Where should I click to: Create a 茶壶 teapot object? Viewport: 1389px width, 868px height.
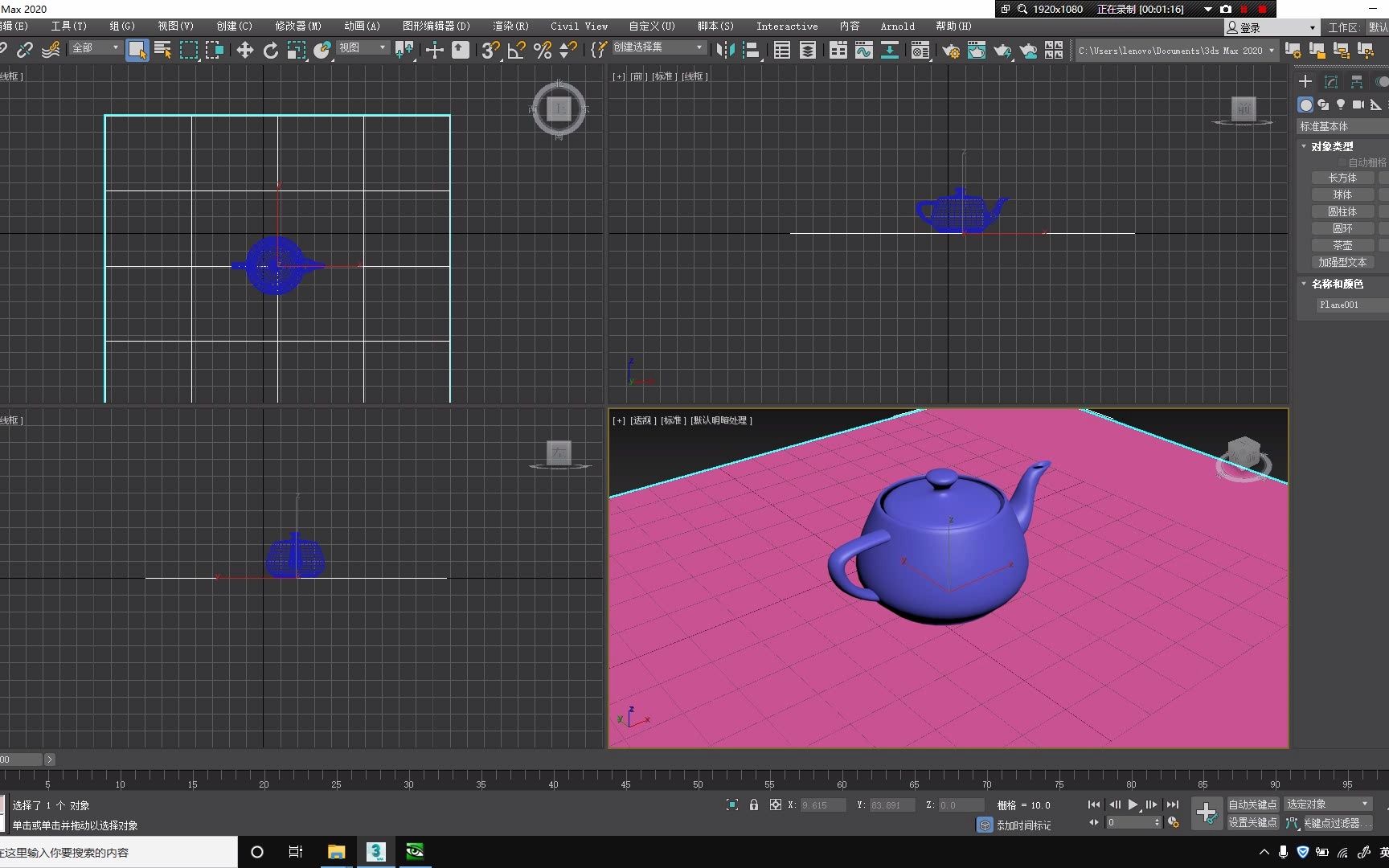(x=1342, y=245)
